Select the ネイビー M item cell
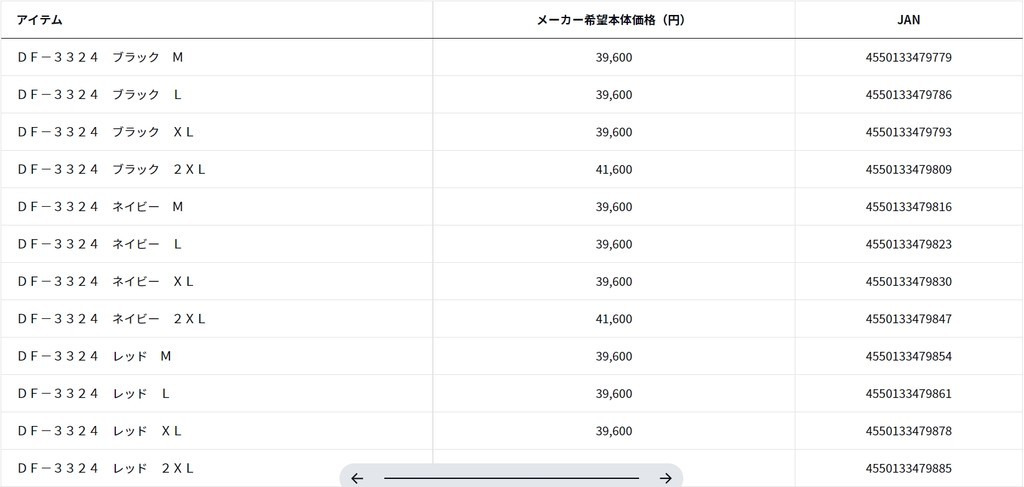 click(x=100, y=207)
